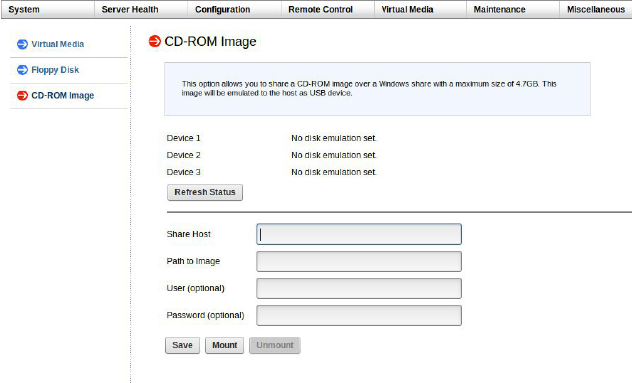The image size is (632, 383).
Task: Open the Server Health menu
Action: tap(130, 9)
